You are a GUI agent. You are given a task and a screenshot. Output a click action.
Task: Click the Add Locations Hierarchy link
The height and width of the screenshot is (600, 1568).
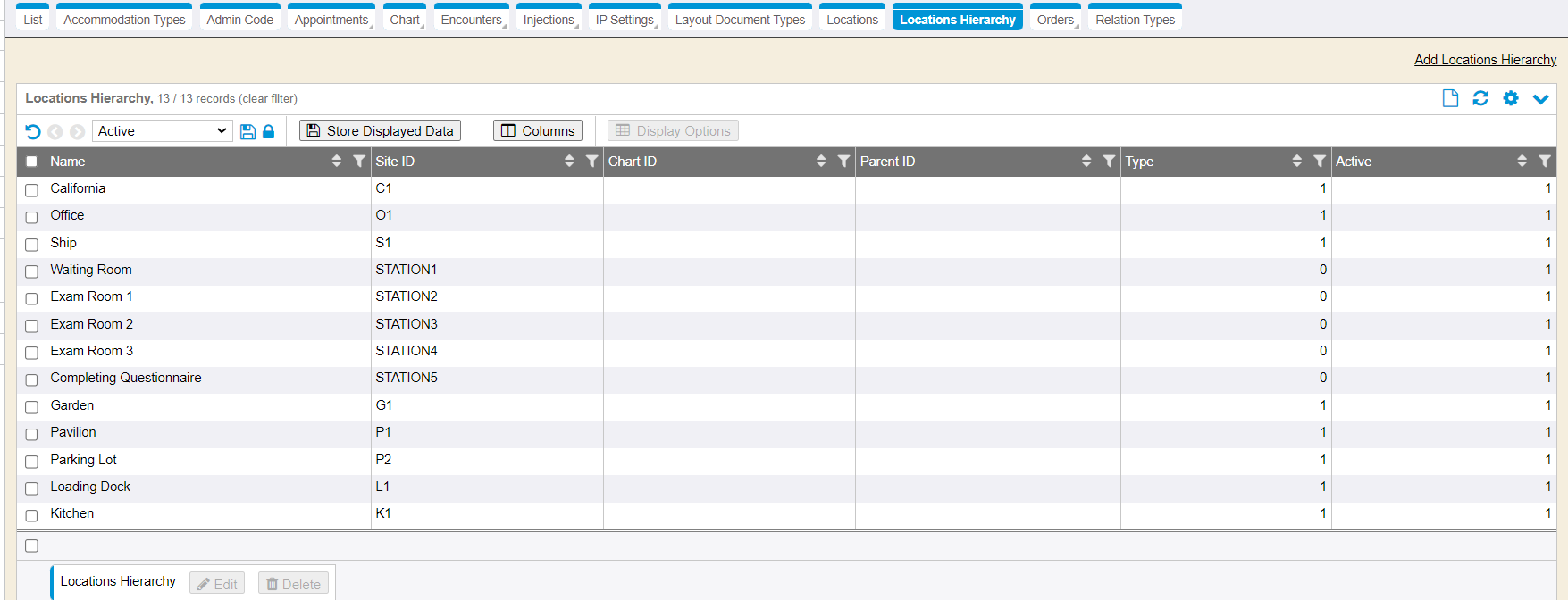(1485, 60)
